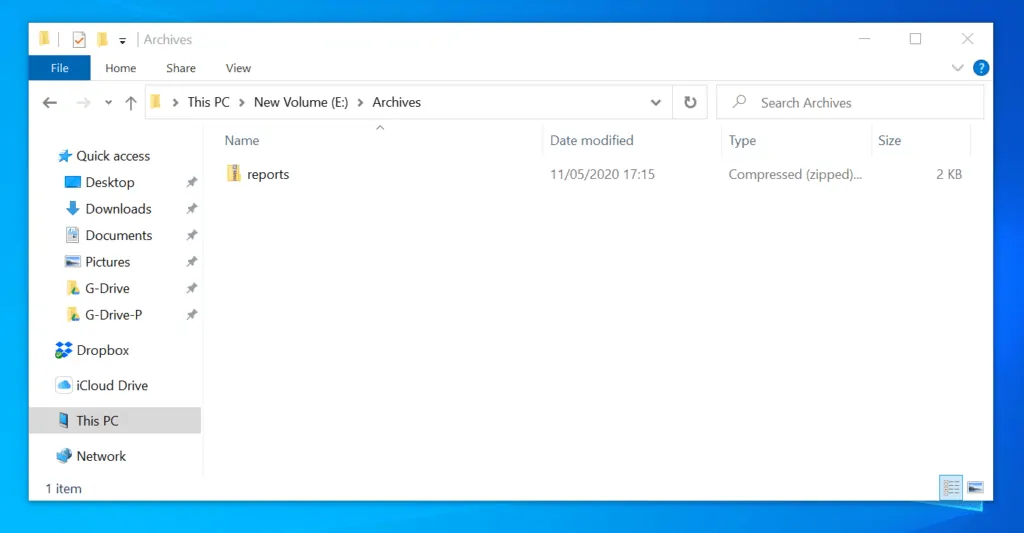Click the Up one level arrow
1024x533 pixels.
point(131,103)
